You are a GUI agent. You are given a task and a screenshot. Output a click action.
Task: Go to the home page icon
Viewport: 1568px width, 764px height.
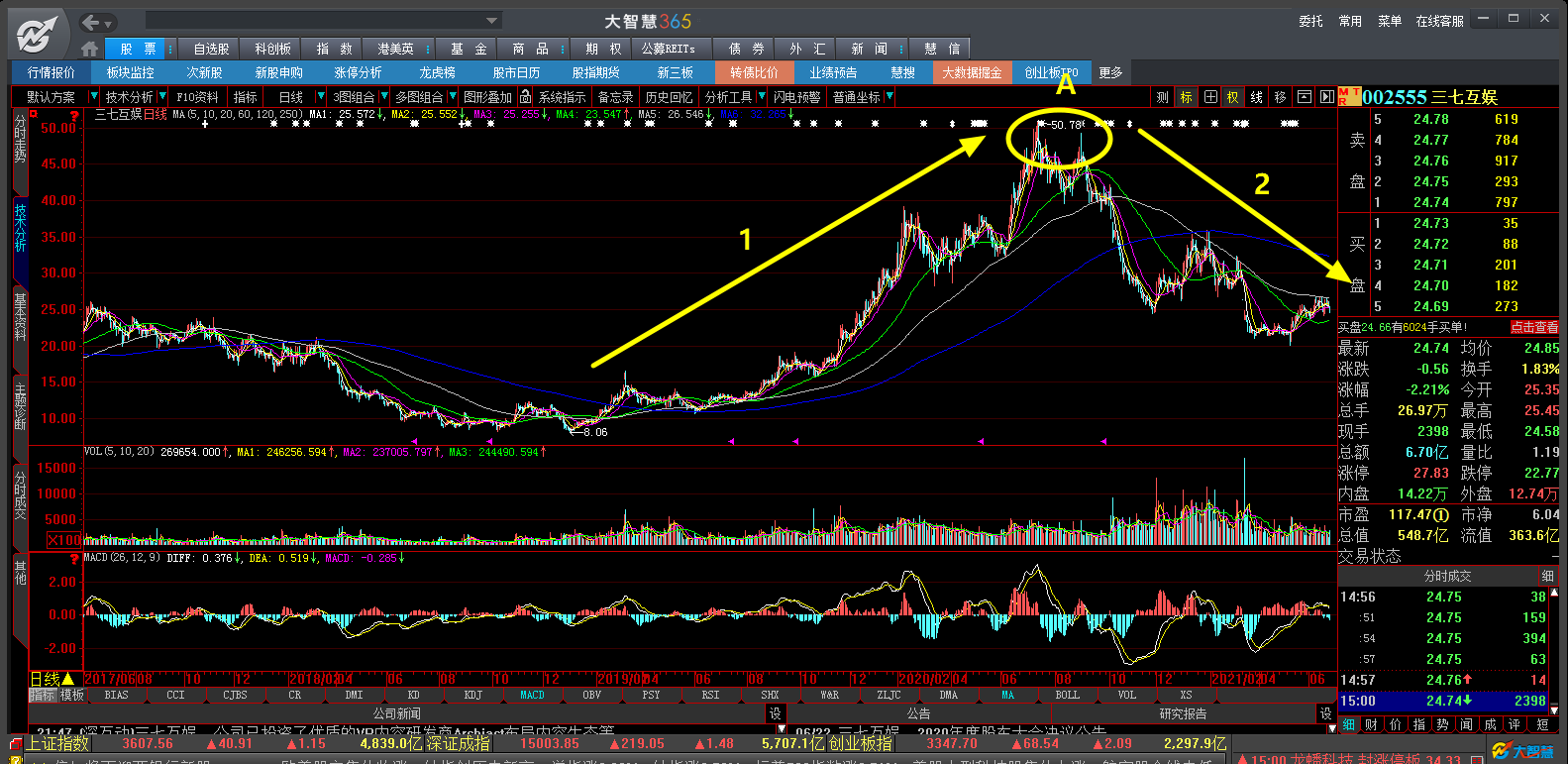tap(90, 49)
